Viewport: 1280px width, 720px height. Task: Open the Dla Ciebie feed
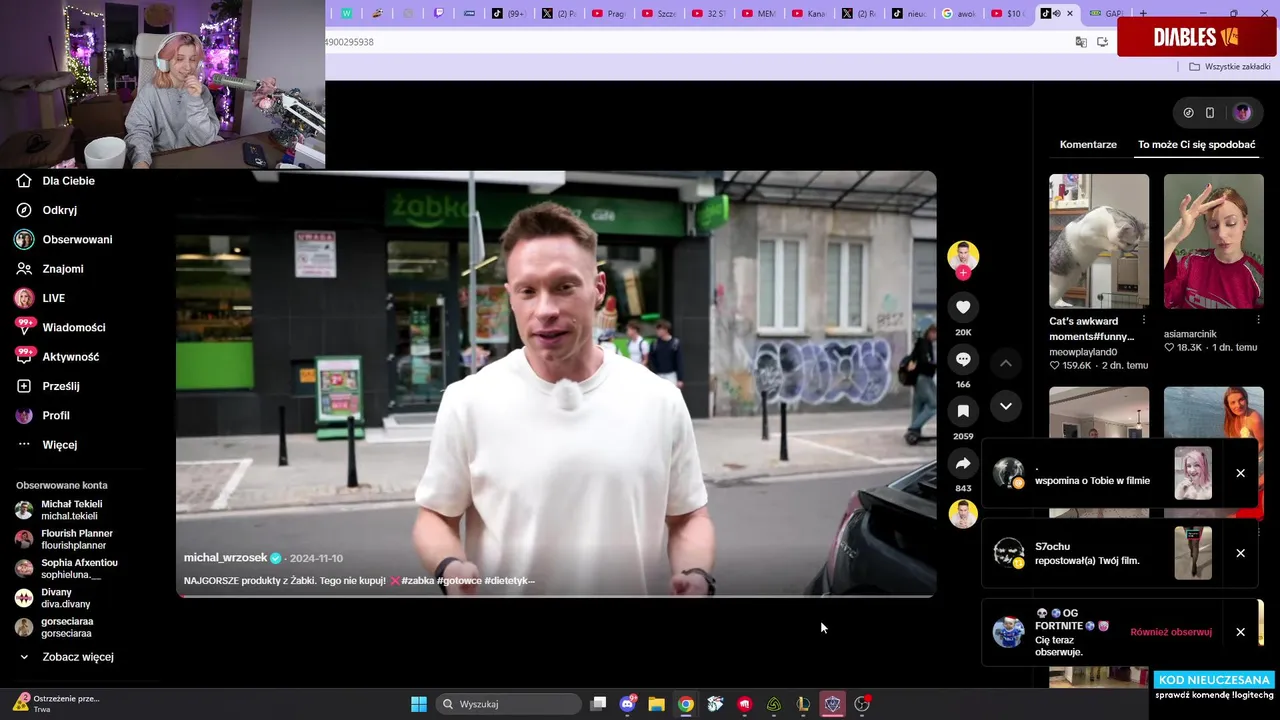56,181
